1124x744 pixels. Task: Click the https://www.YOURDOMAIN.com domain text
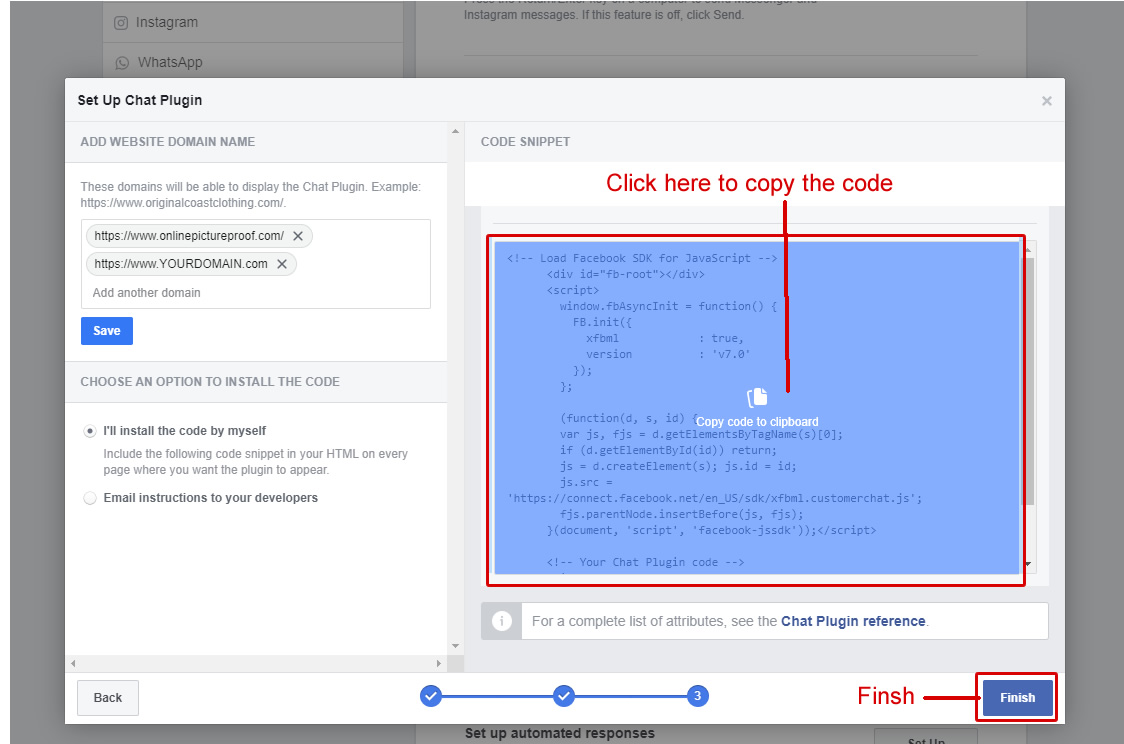coord(181,264)
